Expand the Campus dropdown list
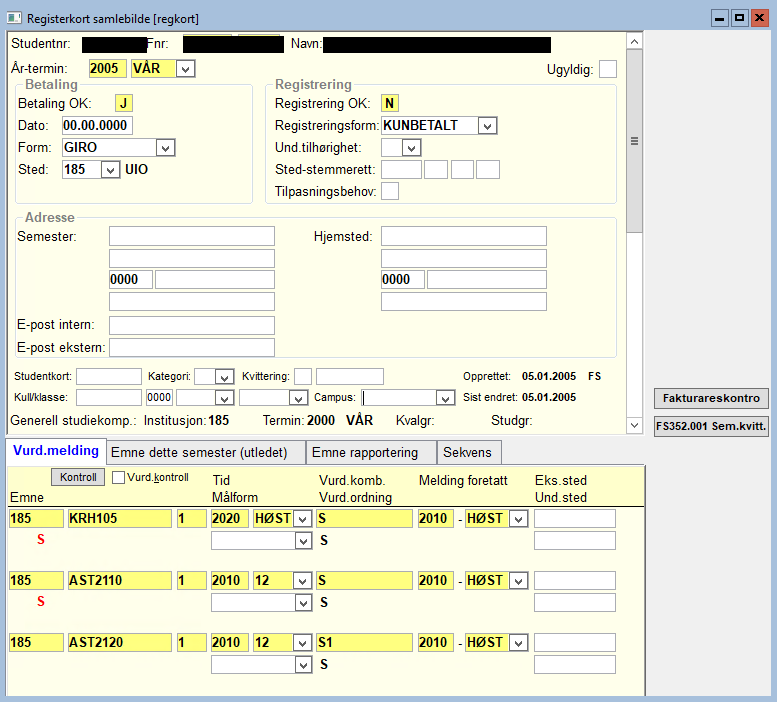777x702 pixels. click(x=445, y=398)
